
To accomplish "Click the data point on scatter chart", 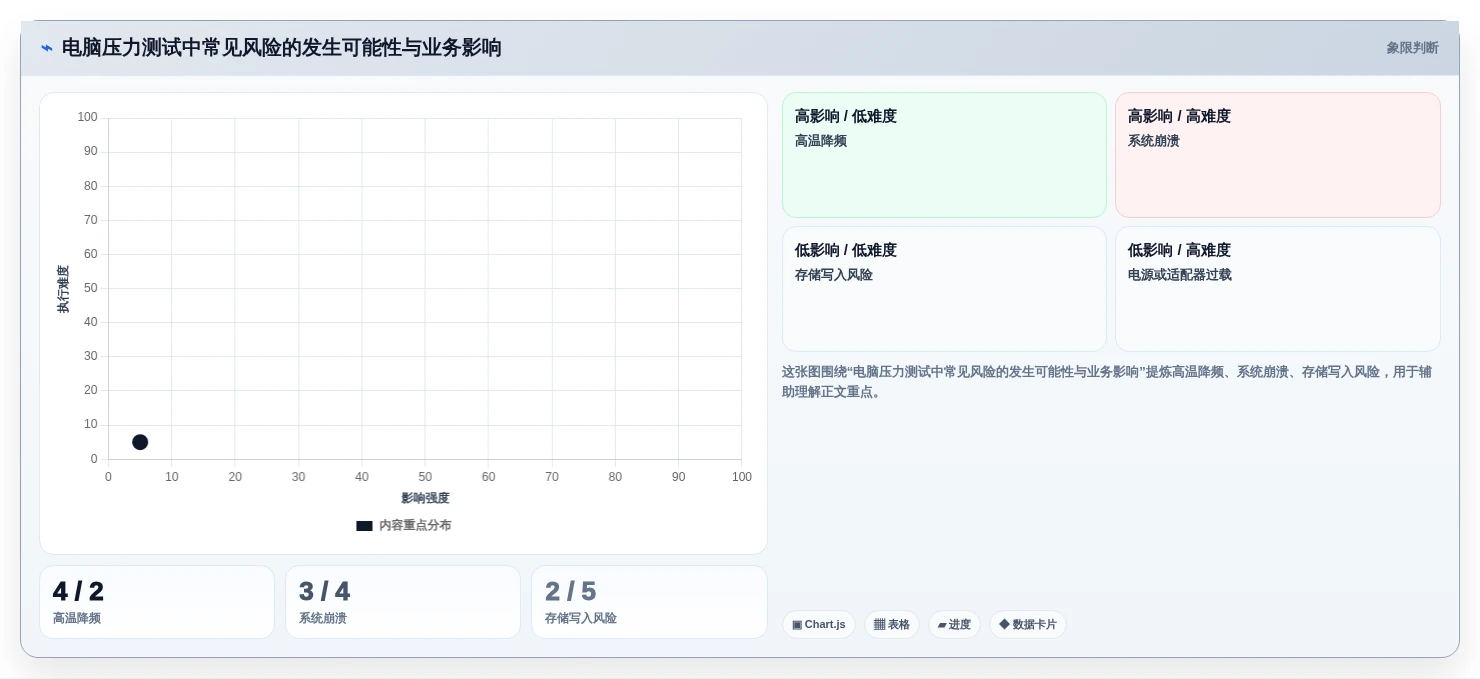I will click(140, 442).
